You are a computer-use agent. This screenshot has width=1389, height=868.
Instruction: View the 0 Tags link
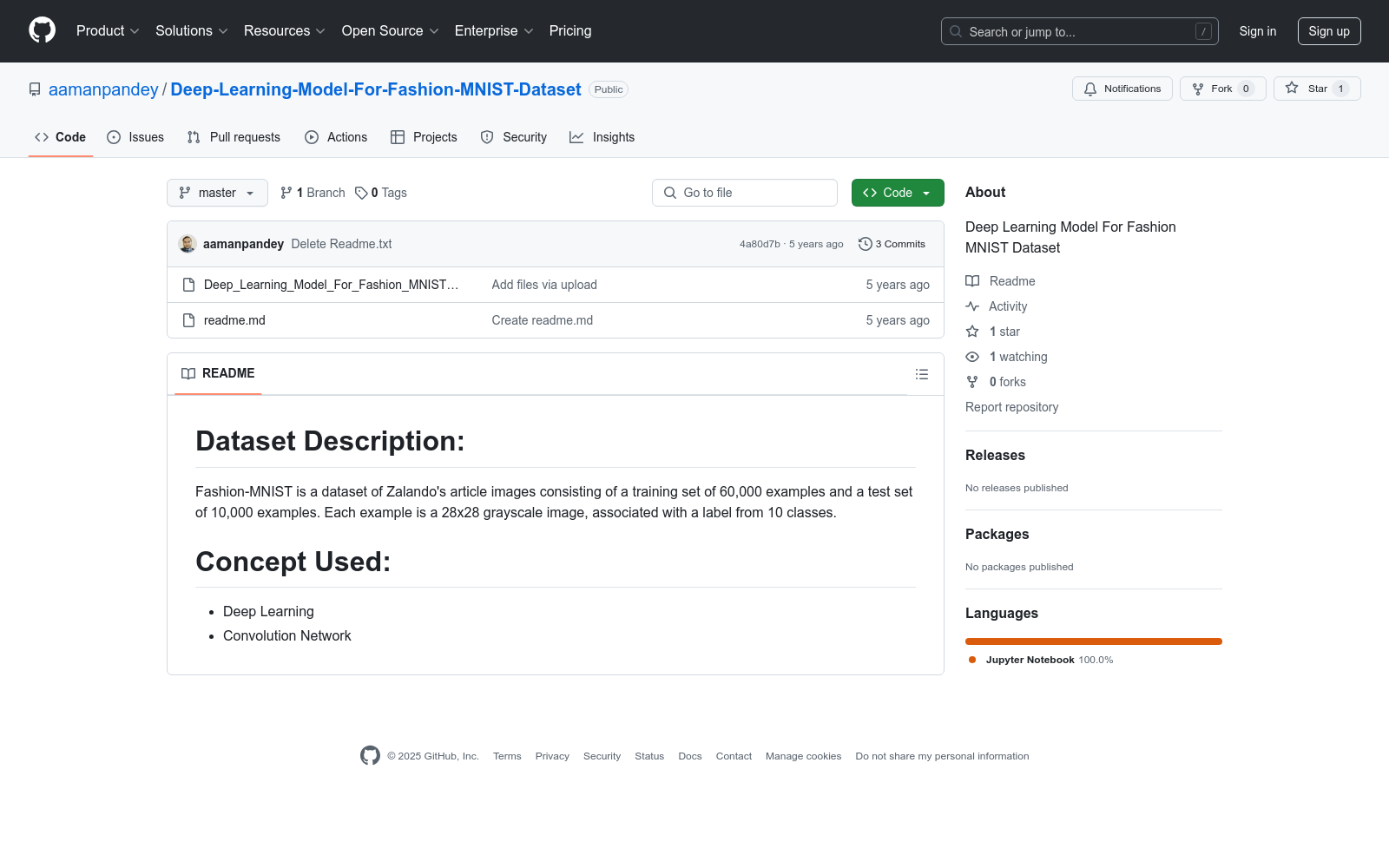coord(381,193)
